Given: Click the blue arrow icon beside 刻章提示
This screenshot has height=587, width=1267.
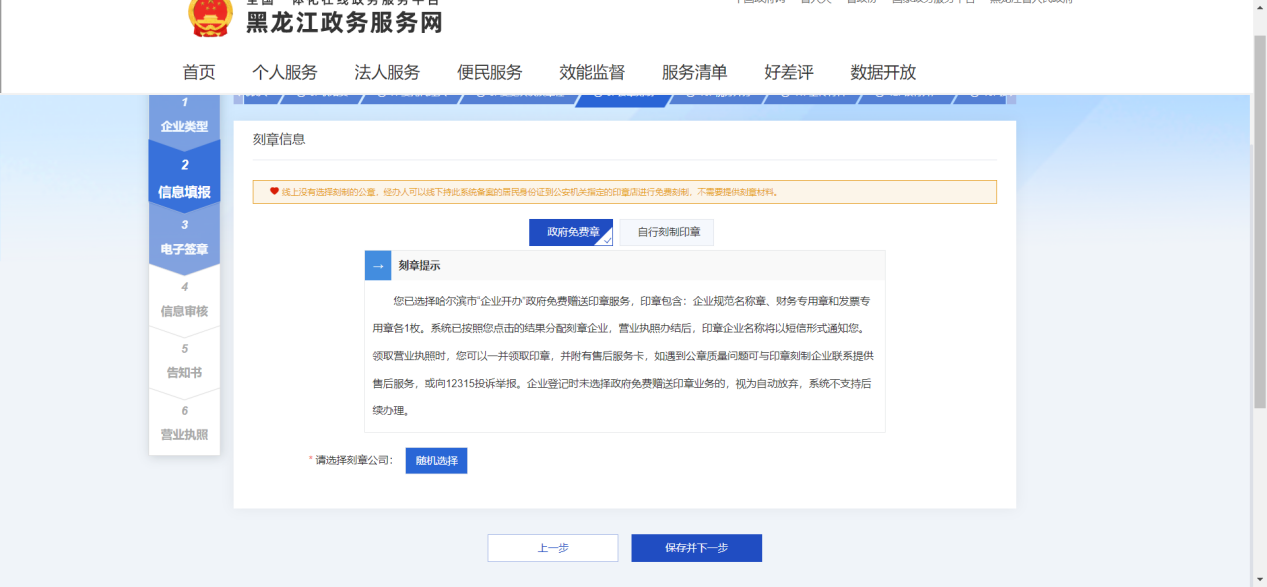Looking at the screenshot, I should pos(378,266).
